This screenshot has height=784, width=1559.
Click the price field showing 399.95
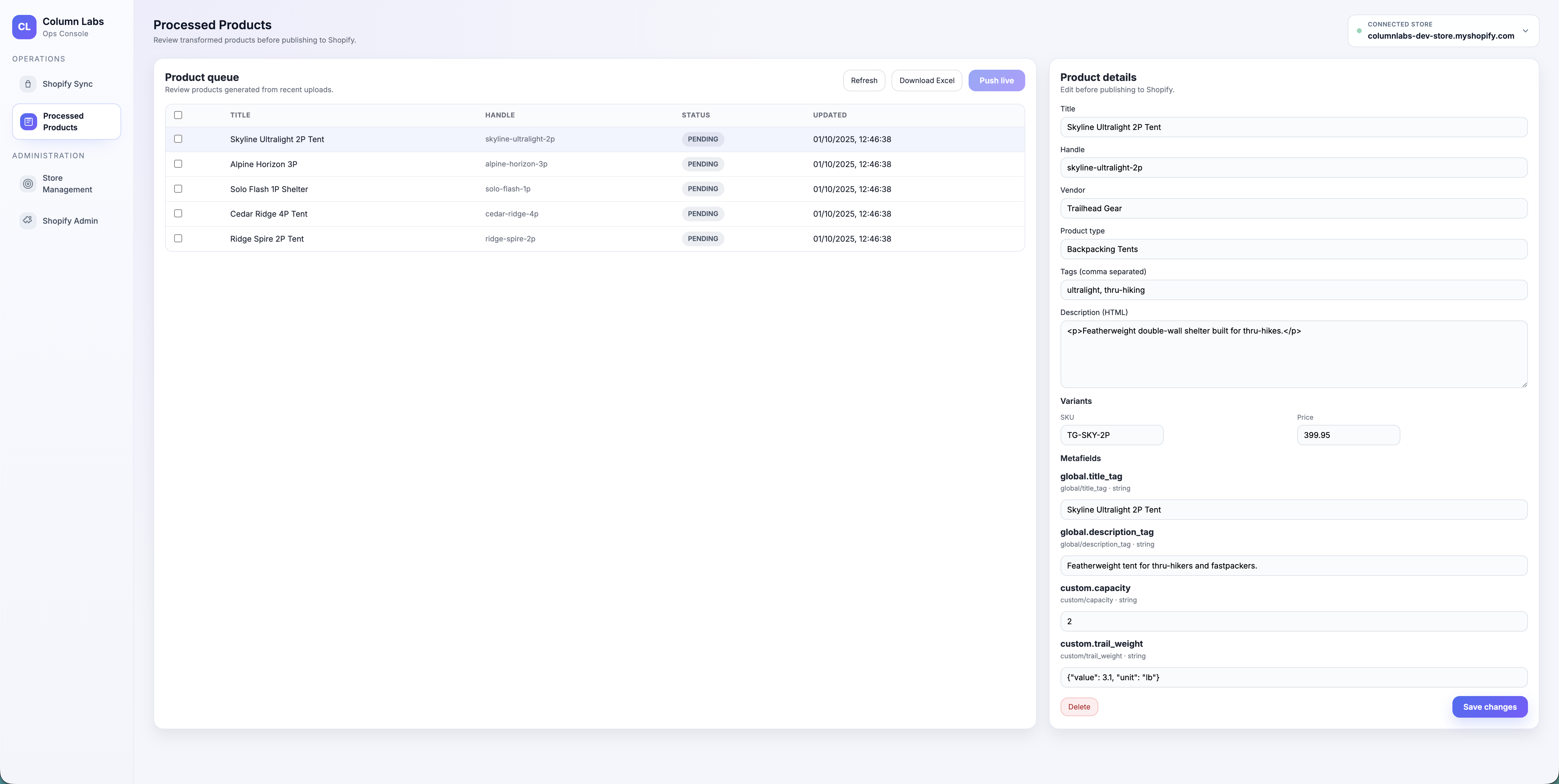pos(1348,434)
